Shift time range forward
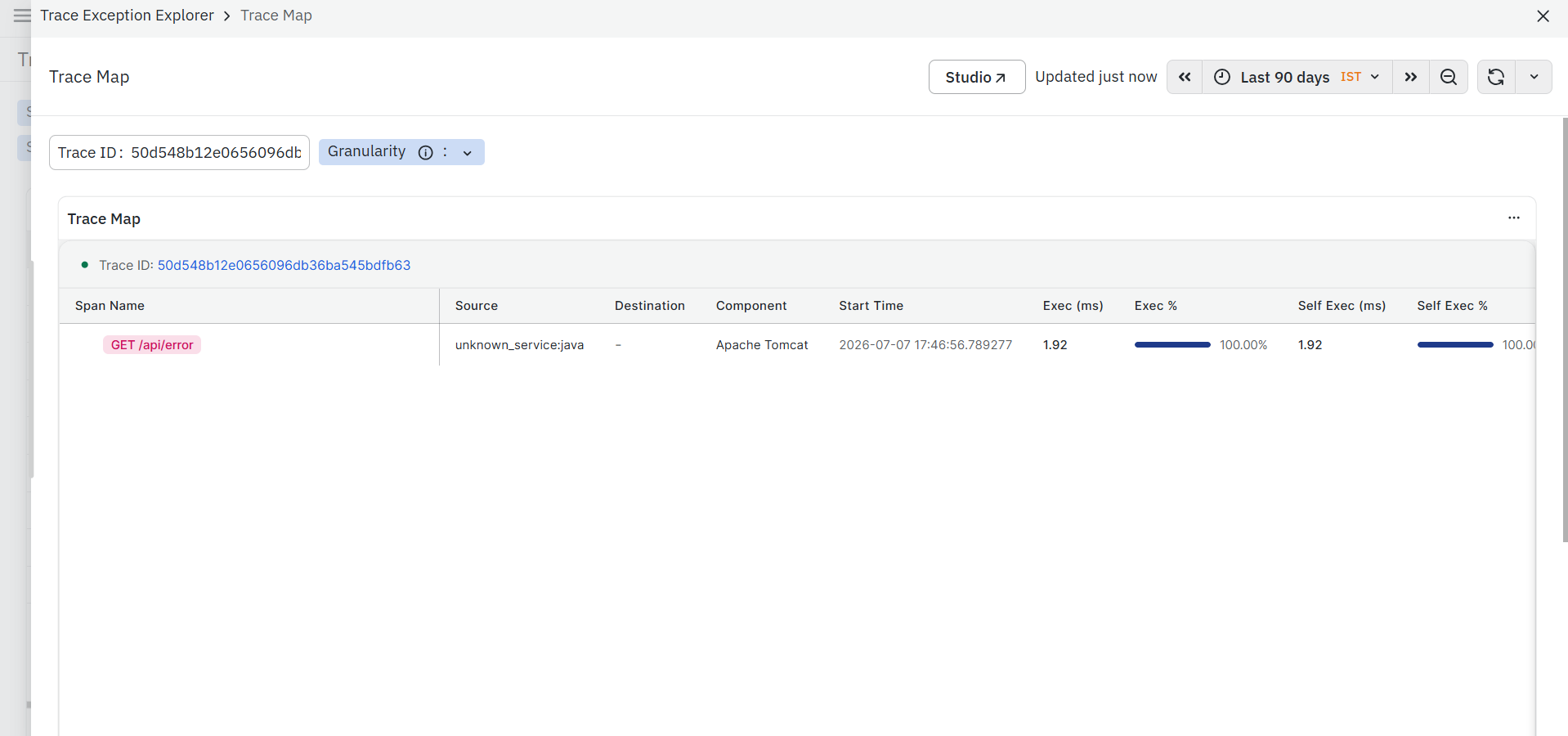 (1410, 77)
